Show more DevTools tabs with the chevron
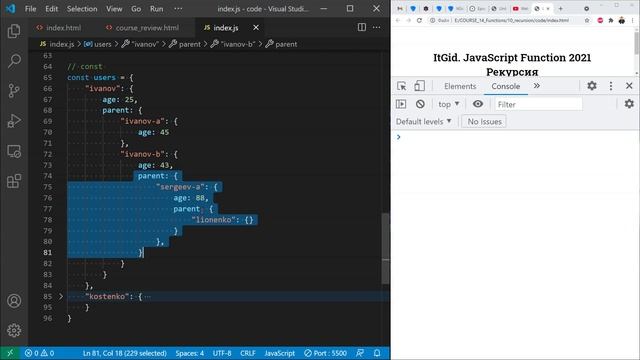Screen dimensions: 640x360 [537, 86]
